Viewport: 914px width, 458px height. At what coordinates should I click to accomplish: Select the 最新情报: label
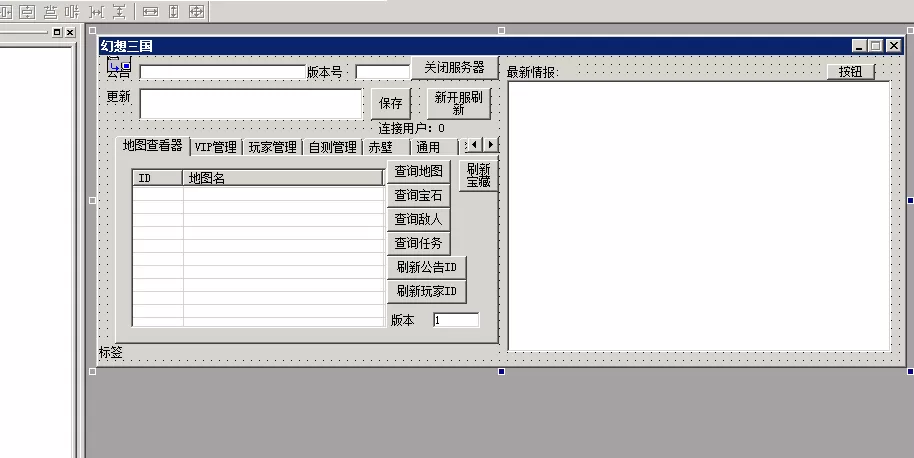[533, 72]
